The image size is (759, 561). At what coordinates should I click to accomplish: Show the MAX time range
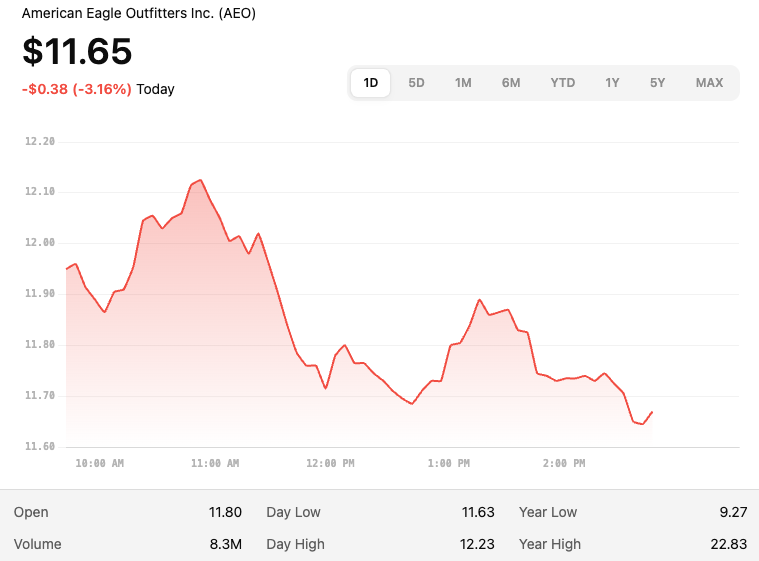(710, 83)
